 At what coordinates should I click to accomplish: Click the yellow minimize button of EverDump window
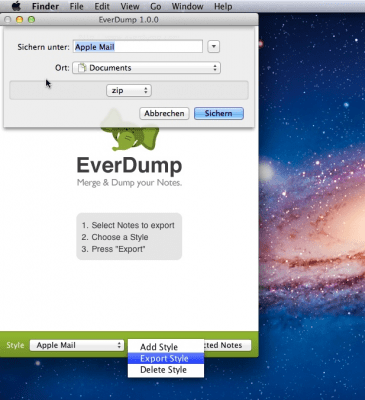tap(19, 20)
